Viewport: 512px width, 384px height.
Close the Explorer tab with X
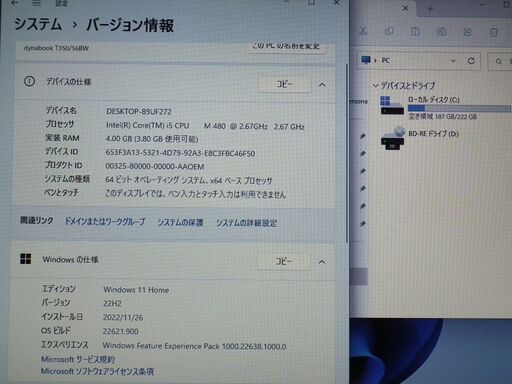click(405, 8)
